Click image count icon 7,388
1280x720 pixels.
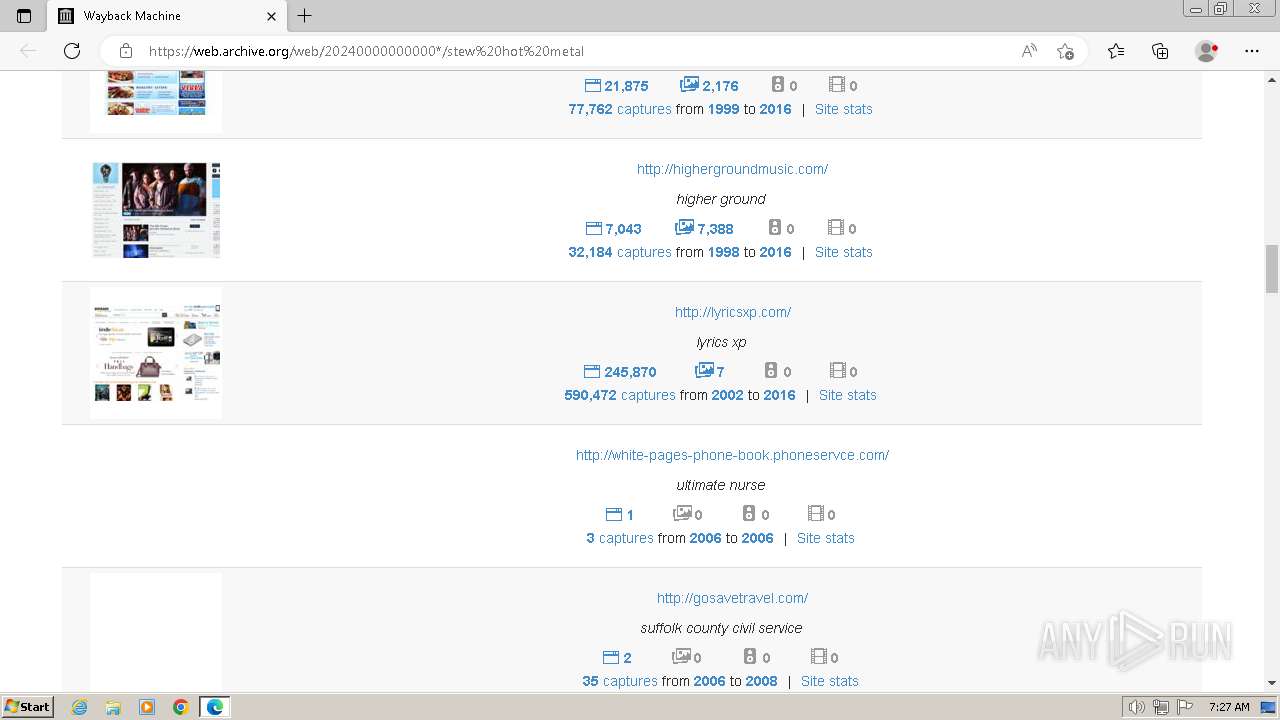point(684,228)
